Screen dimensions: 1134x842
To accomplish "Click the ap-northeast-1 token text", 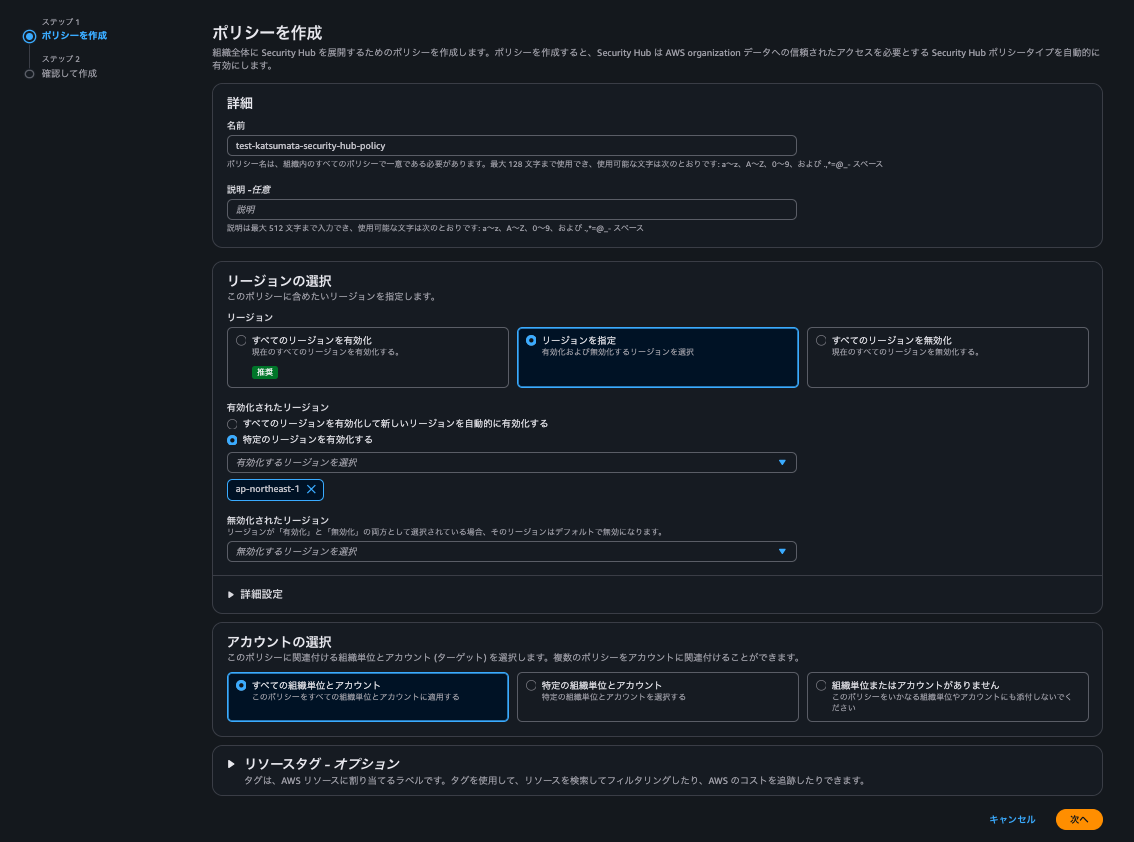I will tap(267, 489).
